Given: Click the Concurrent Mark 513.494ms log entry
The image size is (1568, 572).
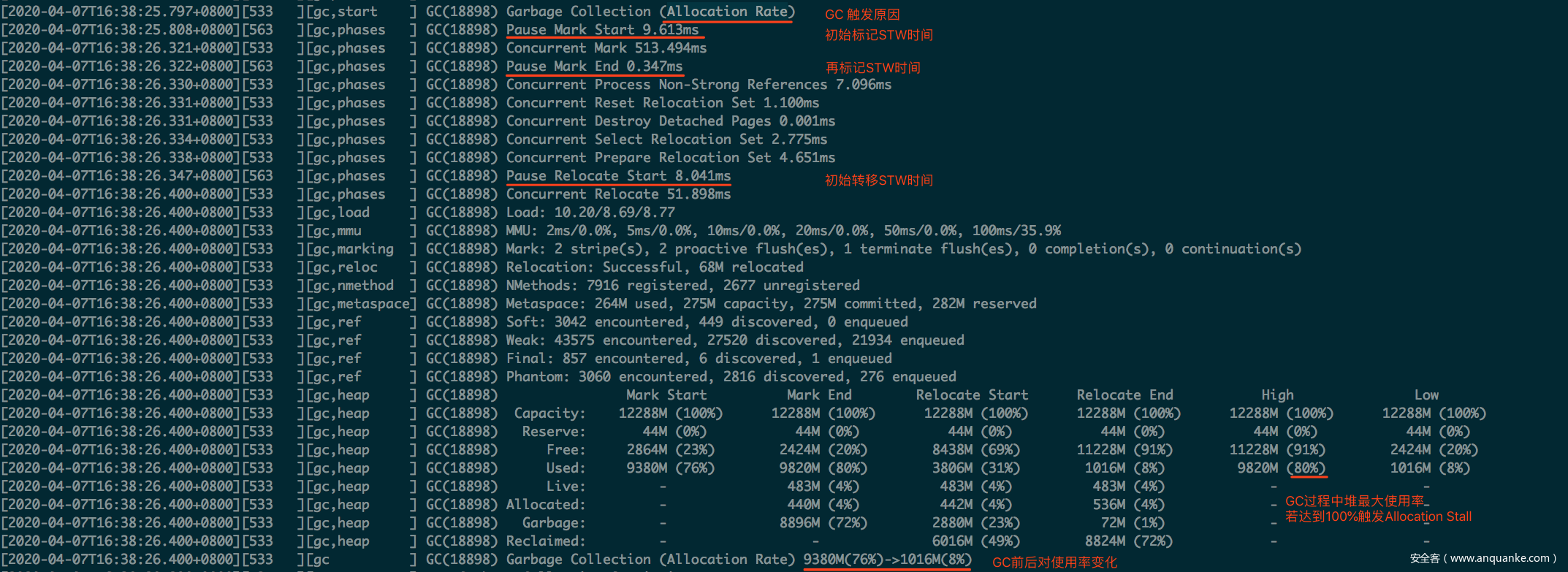Looking at the screenshot, I should pos(606,48).
